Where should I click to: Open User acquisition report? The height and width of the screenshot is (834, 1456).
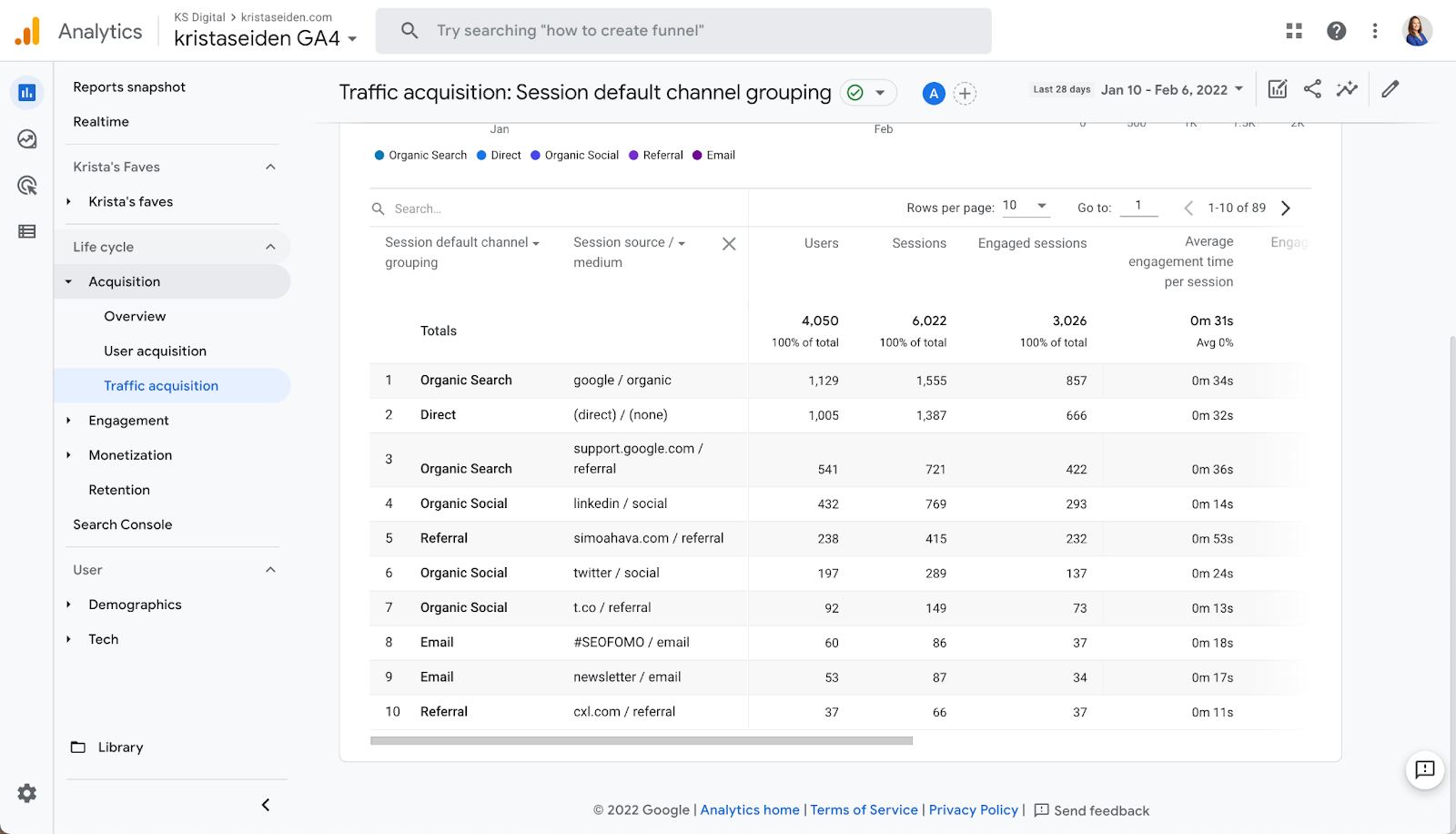coord(155,351)
